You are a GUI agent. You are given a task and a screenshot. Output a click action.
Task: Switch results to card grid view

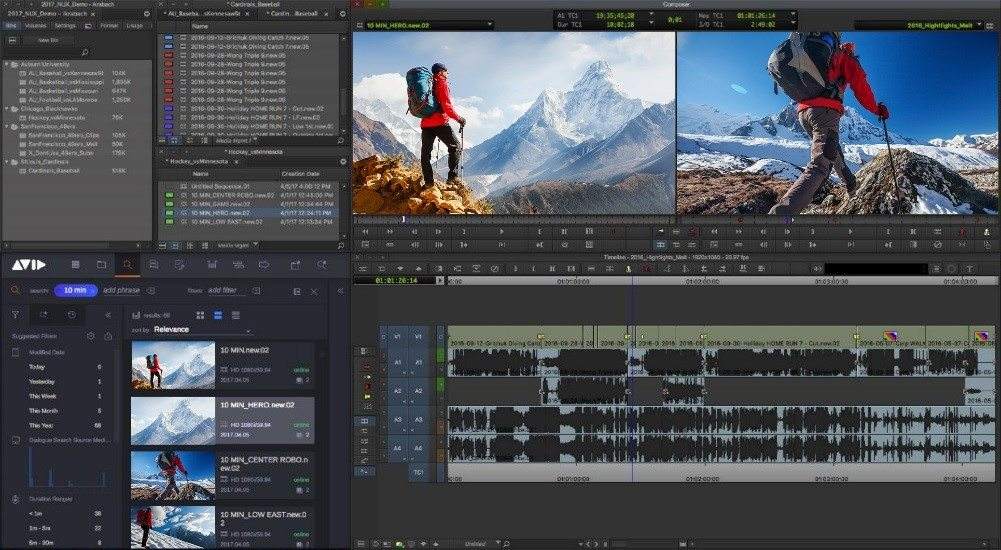point(200,315)
